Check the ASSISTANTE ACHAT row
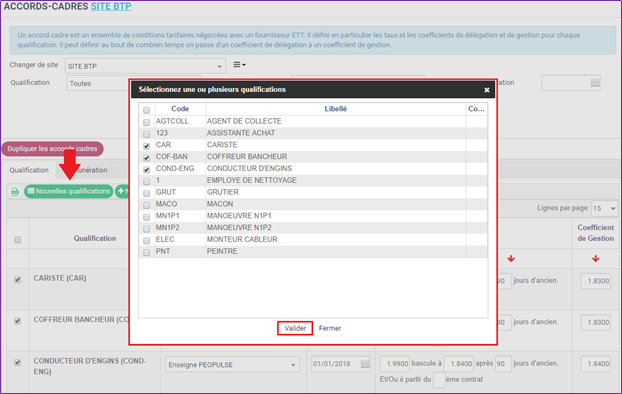The image size is (622, 394). [x=147, y=134]
